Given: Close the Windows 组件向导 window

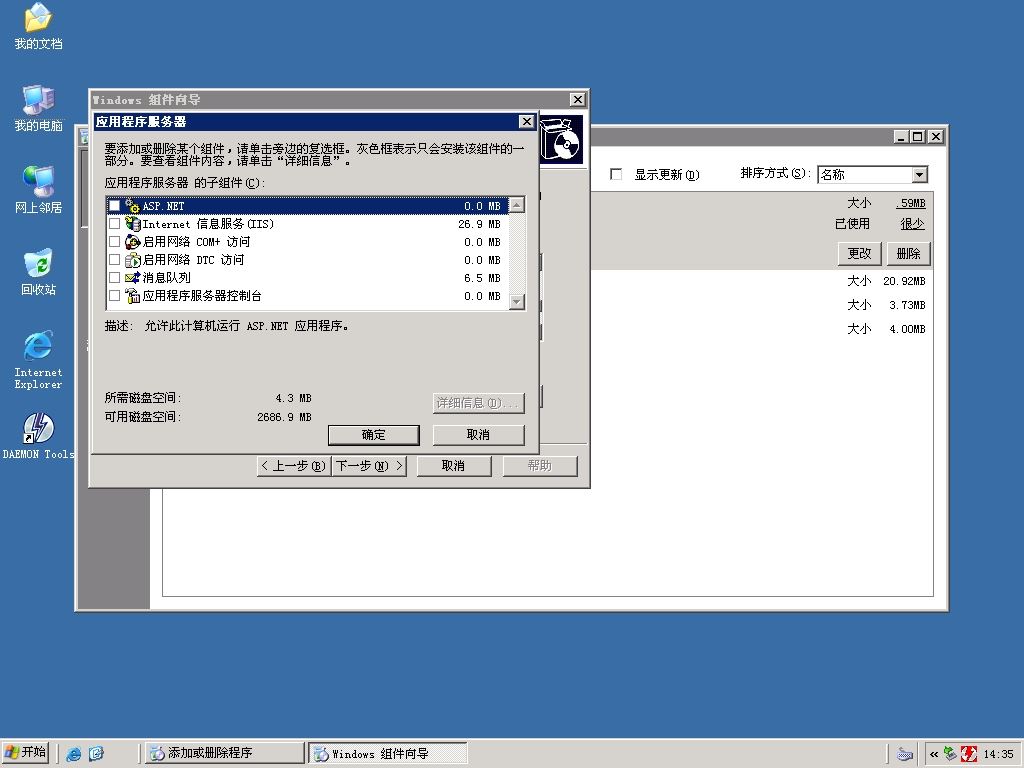Looking at the screenshot, I should point(577,99).
